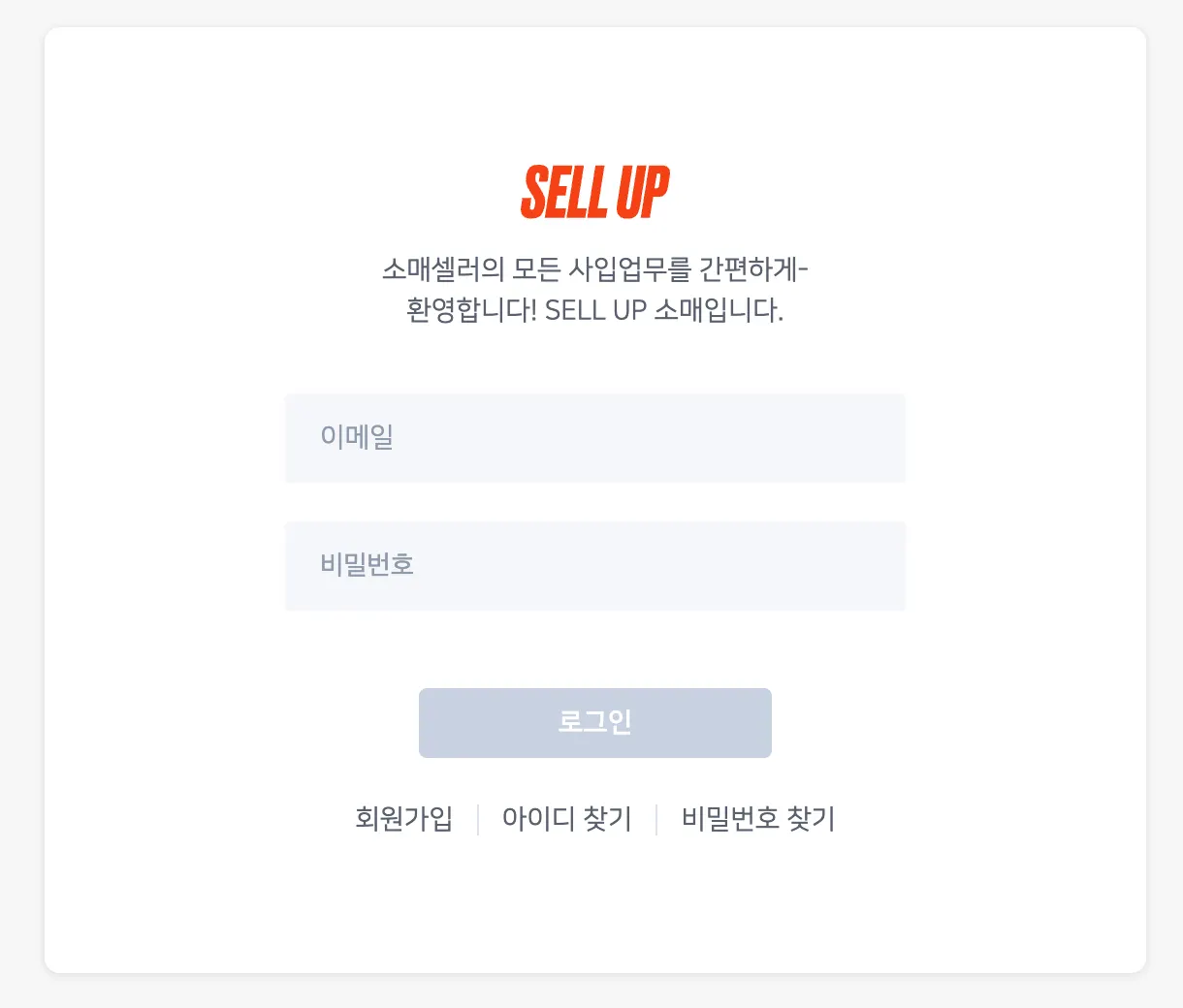Click the 이메일 placeholder text
The height and width of the screenshot is (1008, 1183).
point(357,437)
